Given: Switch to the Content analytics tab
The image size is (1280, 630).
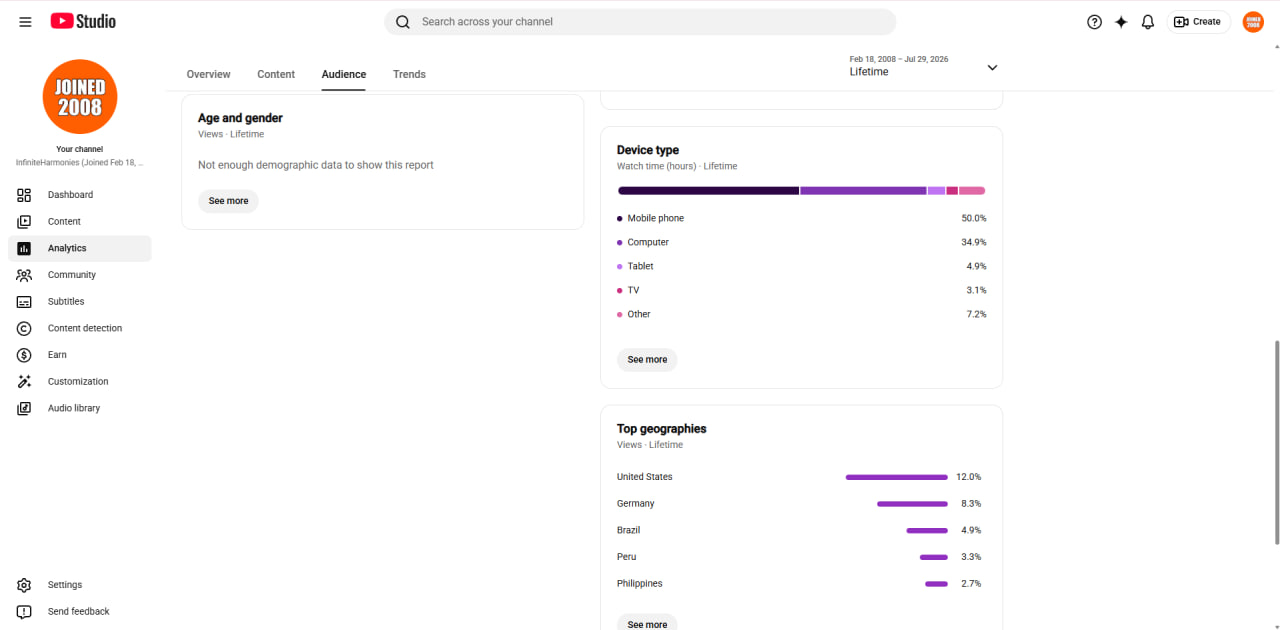Looking at the screenshot, I should coord(276,74).
